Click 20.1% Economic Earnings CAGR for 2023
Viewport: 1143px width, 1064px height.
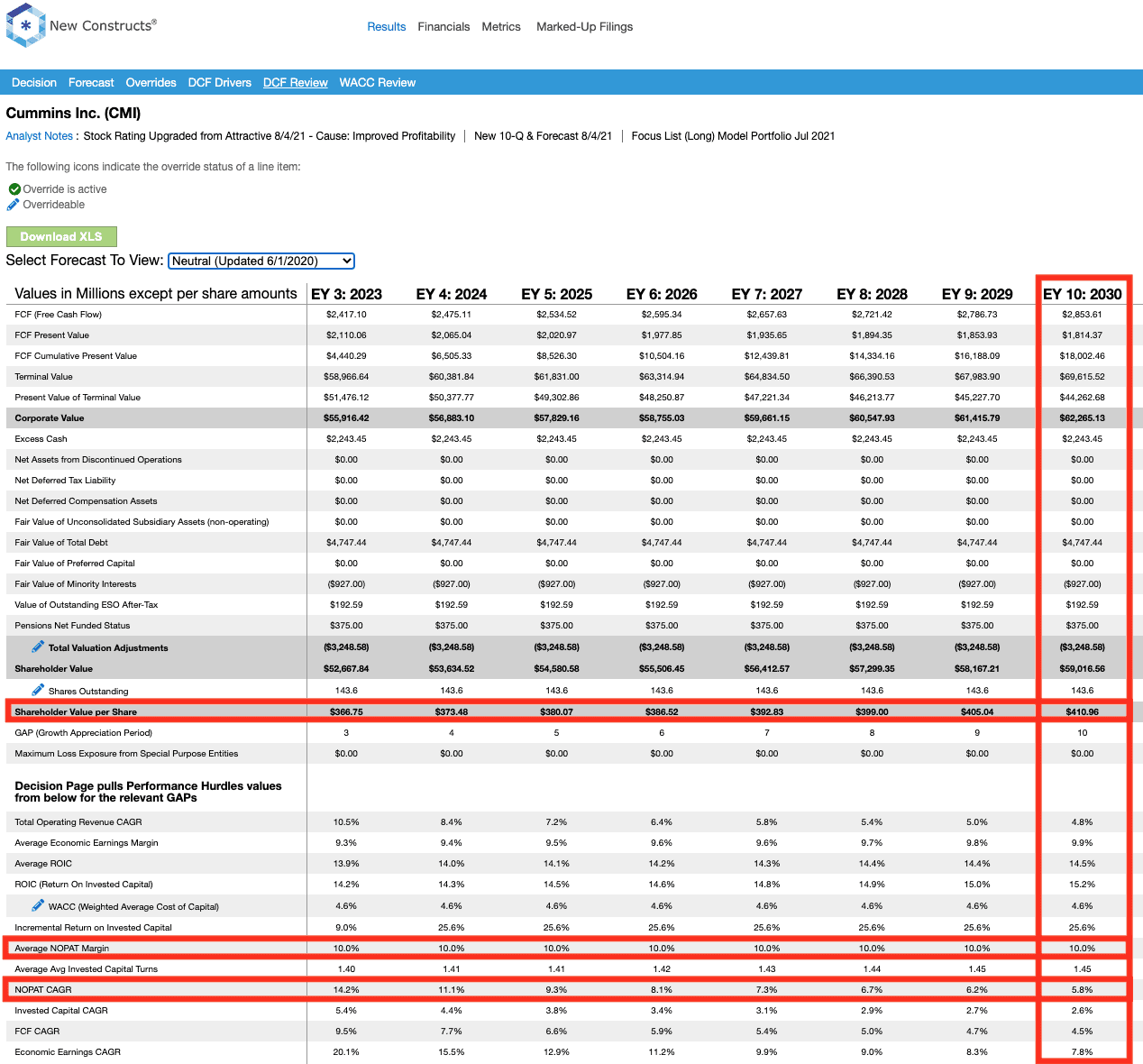pyautogui.click(x=346, y=1052)
